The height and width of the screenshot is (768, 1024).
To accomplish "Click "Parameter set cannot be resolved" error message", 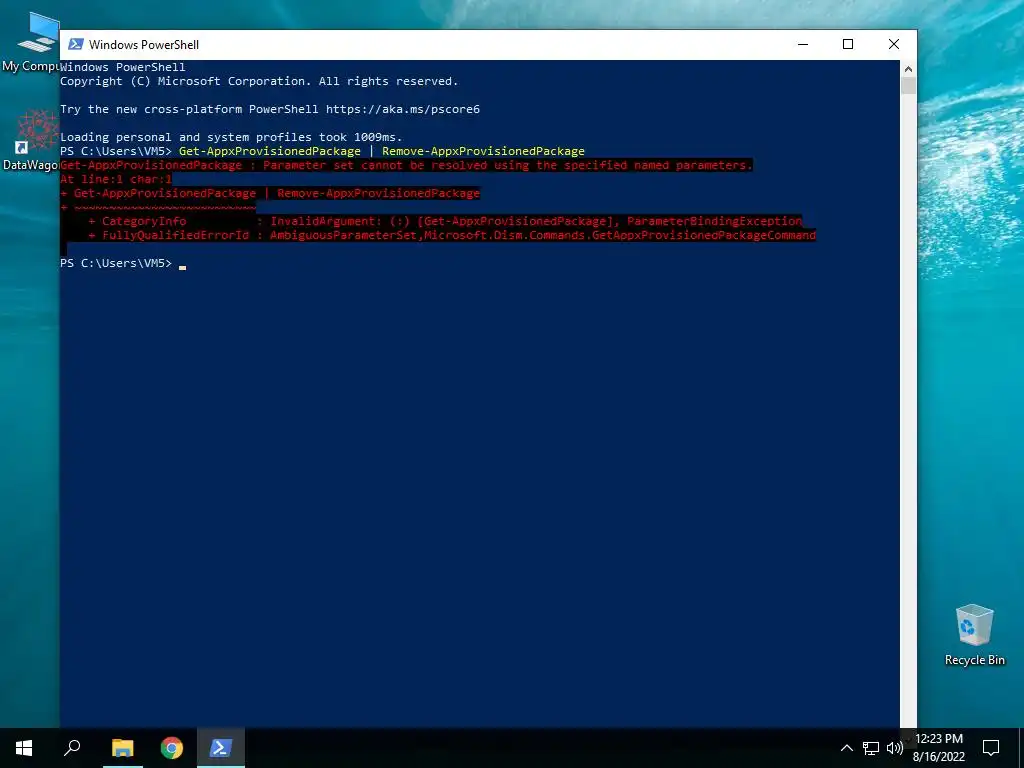I will 507,165.
